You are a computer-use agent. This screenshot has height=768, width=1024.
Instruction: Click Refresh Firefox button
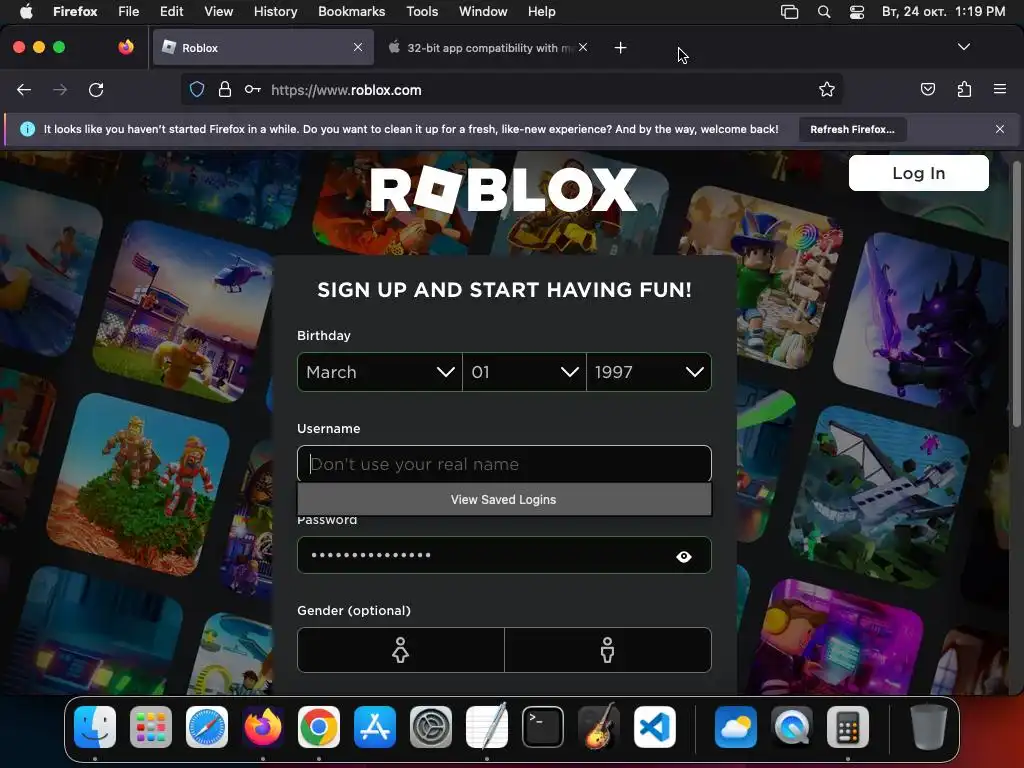[852, 129]
